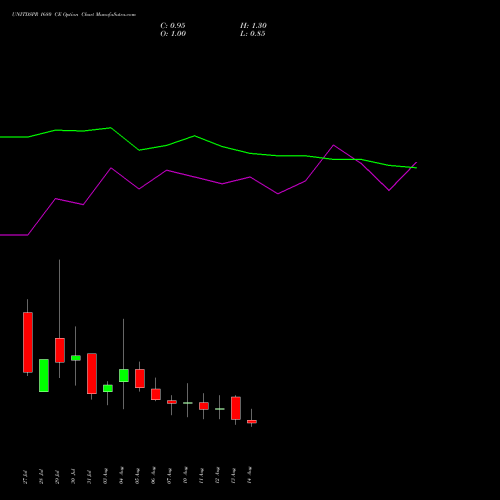Select the green candlestick for 28 Jul
Screen dimensions: 500x500
pos(44,375)
